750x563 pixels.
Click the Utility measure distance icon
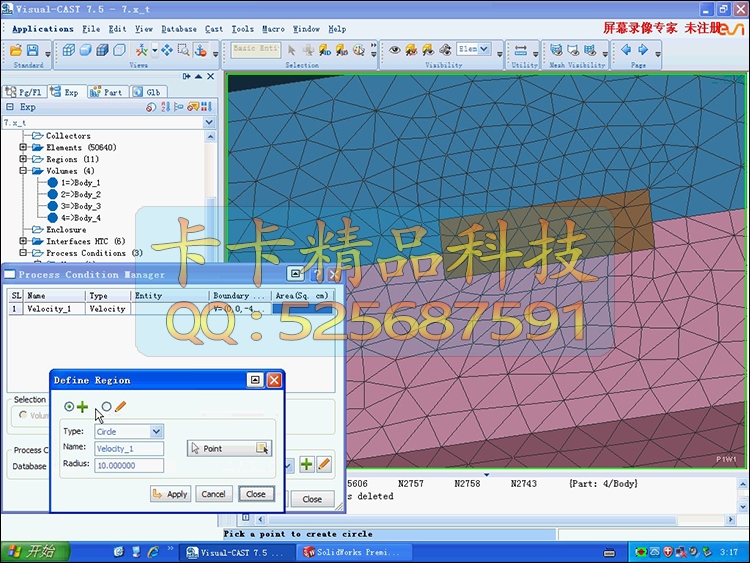(520, 50)
